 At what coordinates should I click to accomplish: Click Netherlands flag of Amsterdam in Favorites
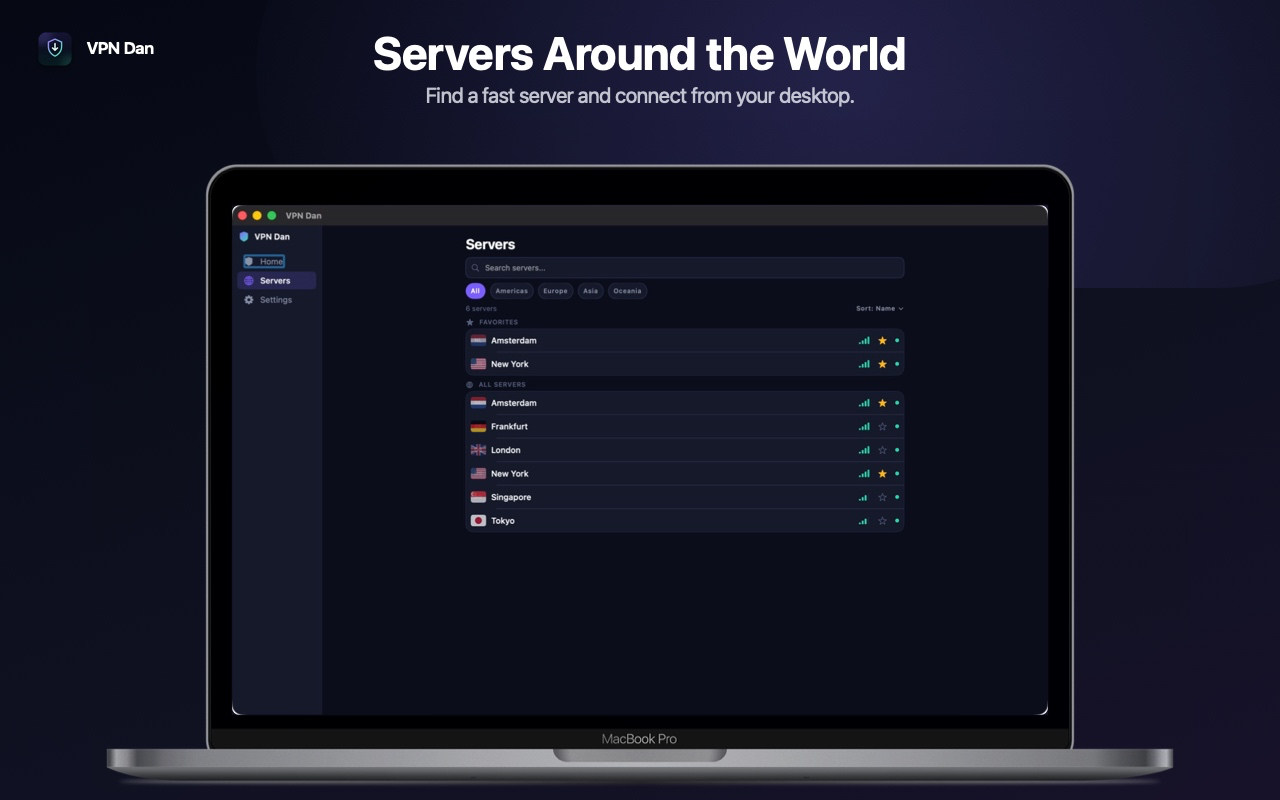[x=478, y=341]
